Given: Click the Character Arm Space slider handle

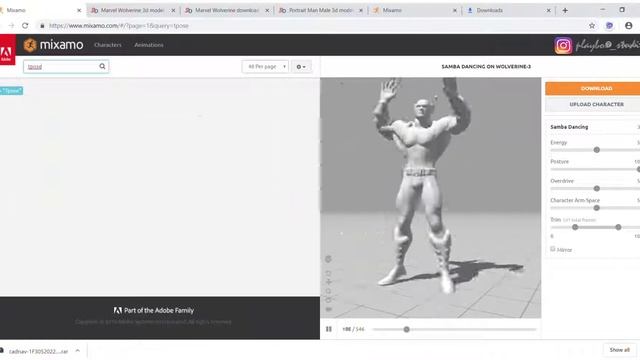Looking at the screenshot, I should point(597,208).
